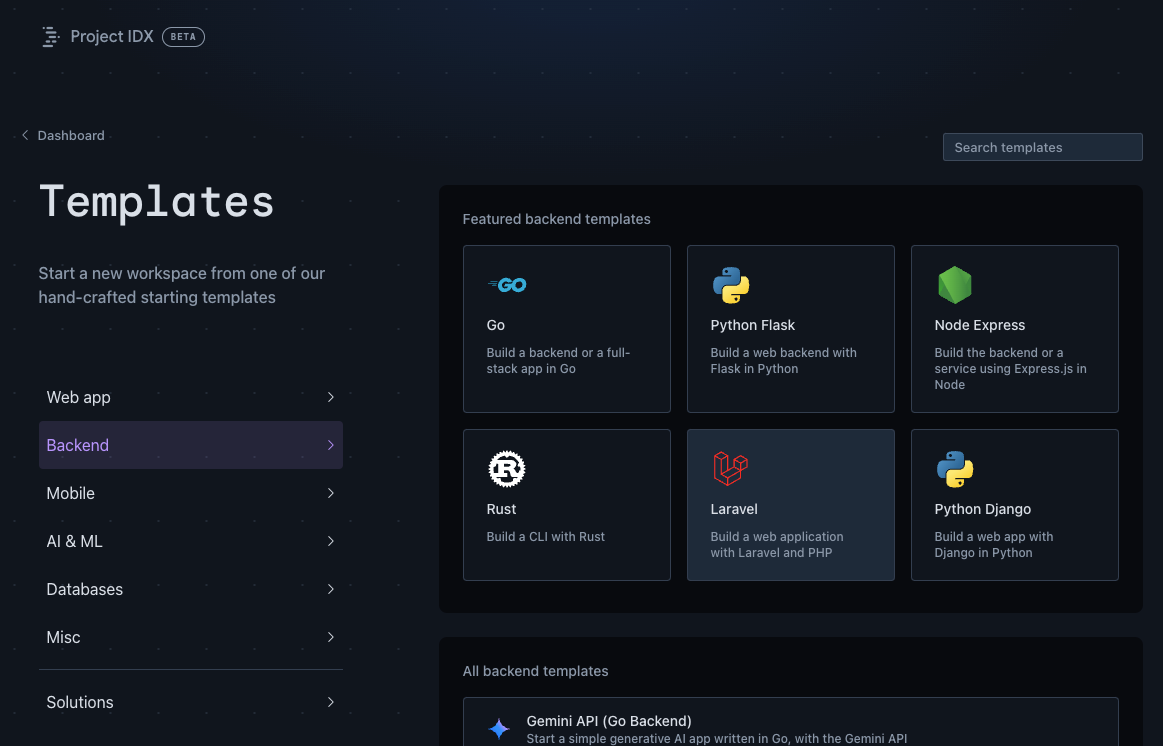Image resolution: width=1163 pixels, height=746 pixels.
Task: Select the Mobile category
Action: (191, 493)
